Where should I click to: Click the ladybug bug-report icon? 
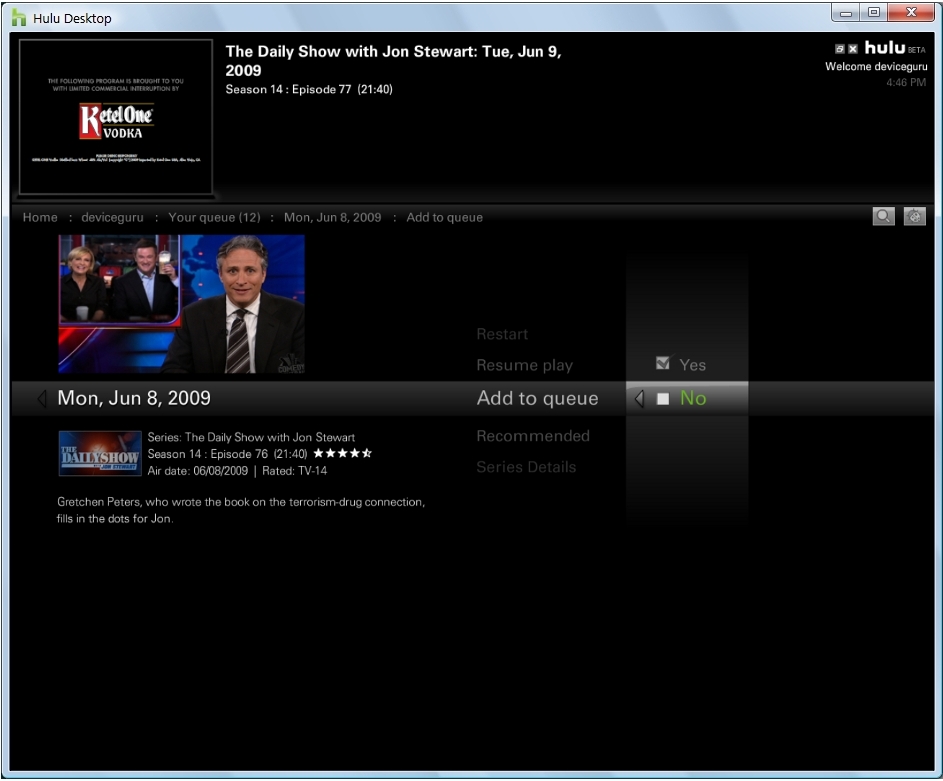[x=914, y=216]
